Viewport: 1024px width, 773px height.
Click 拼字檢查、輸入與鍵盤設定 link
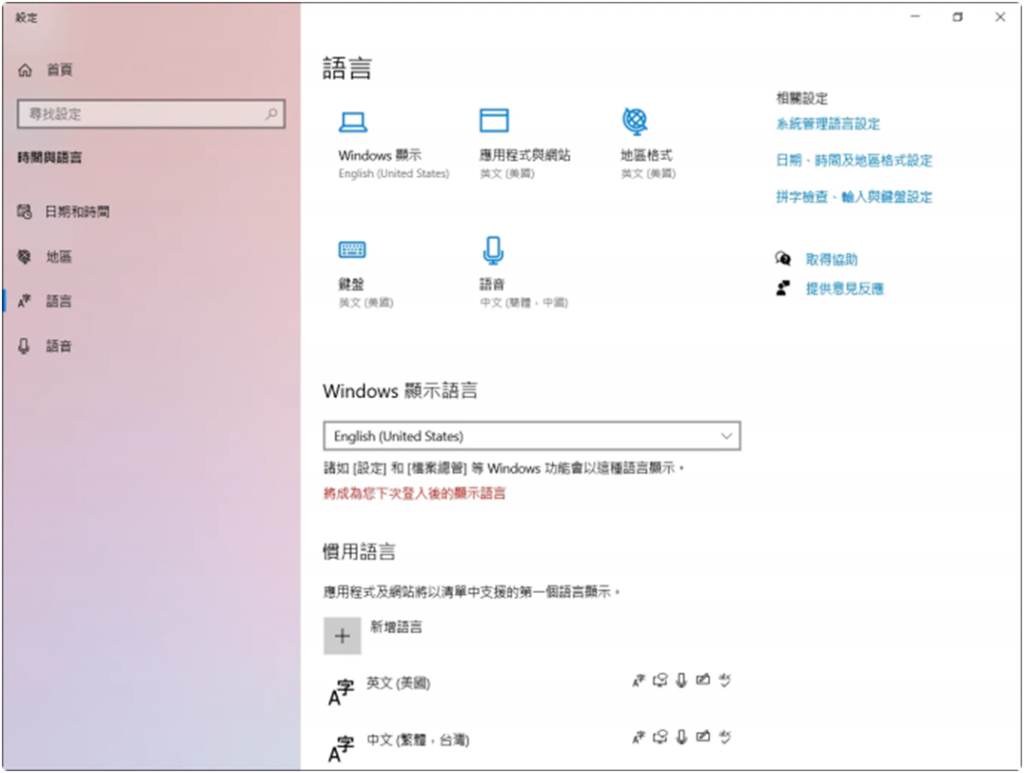(853, 197)
